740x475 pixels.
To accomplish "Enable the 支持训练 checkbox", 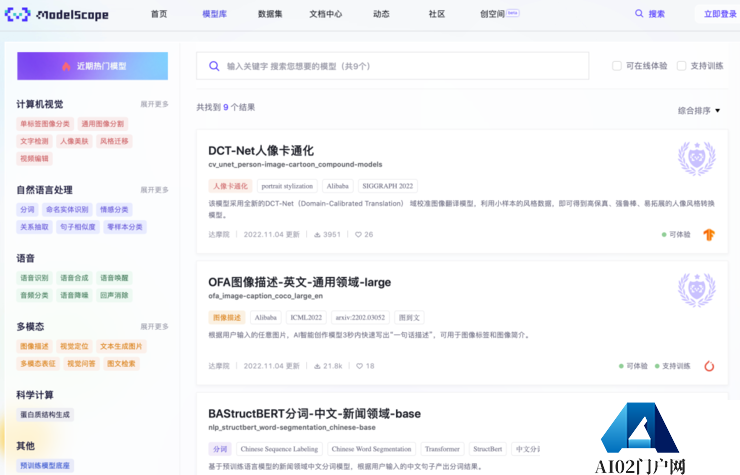I will (681, 66).
